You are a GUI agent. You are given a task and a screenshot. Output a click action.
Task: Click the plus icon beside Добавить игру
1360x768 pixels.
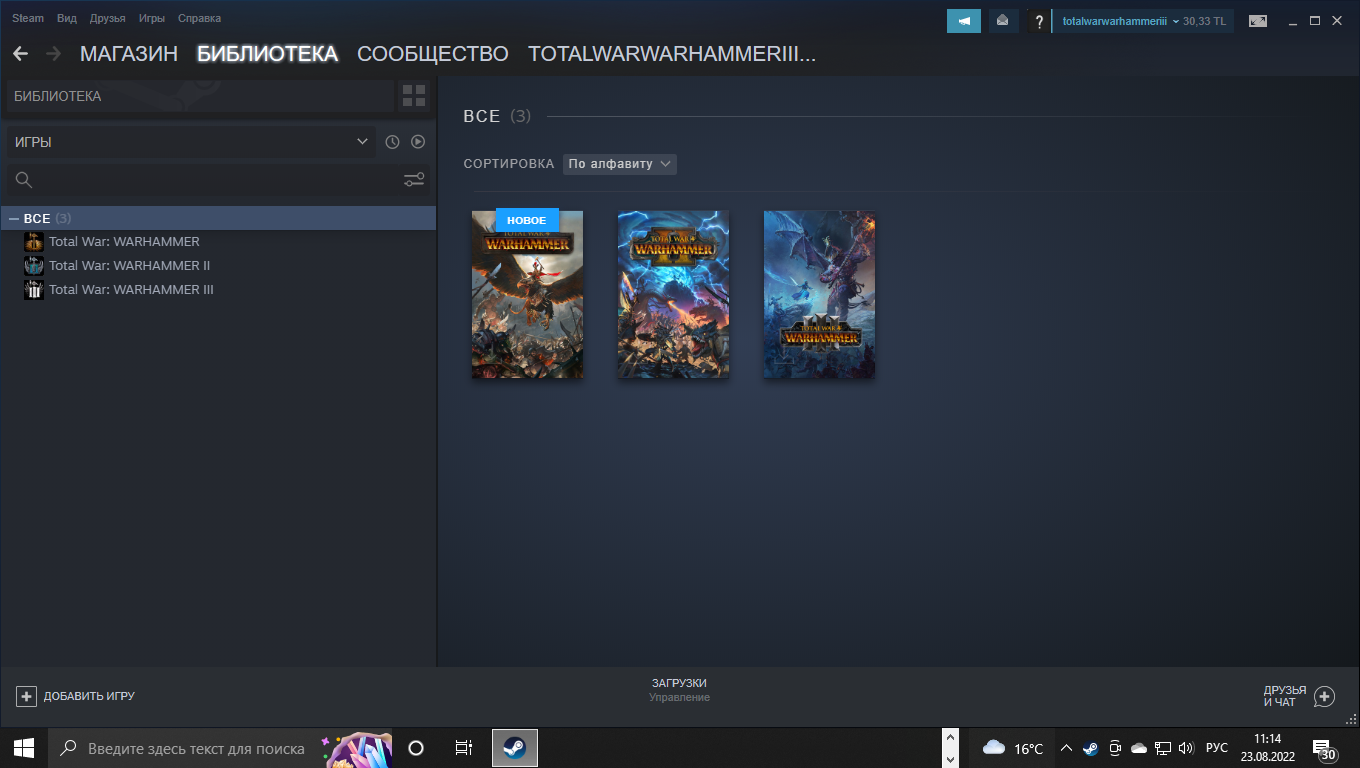tap(27, 696)
